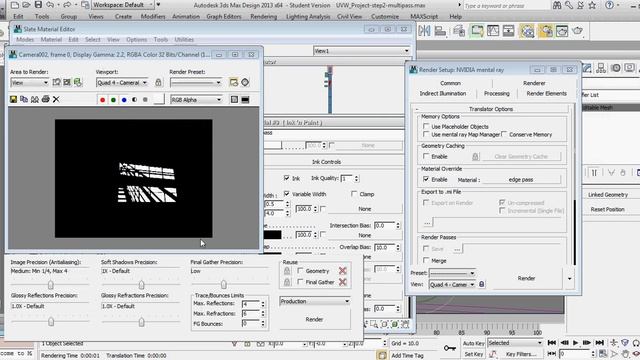Open the Preset dropdown in Render Setup
The height and width of the screenshot is (360, 640).
[452, 273]
